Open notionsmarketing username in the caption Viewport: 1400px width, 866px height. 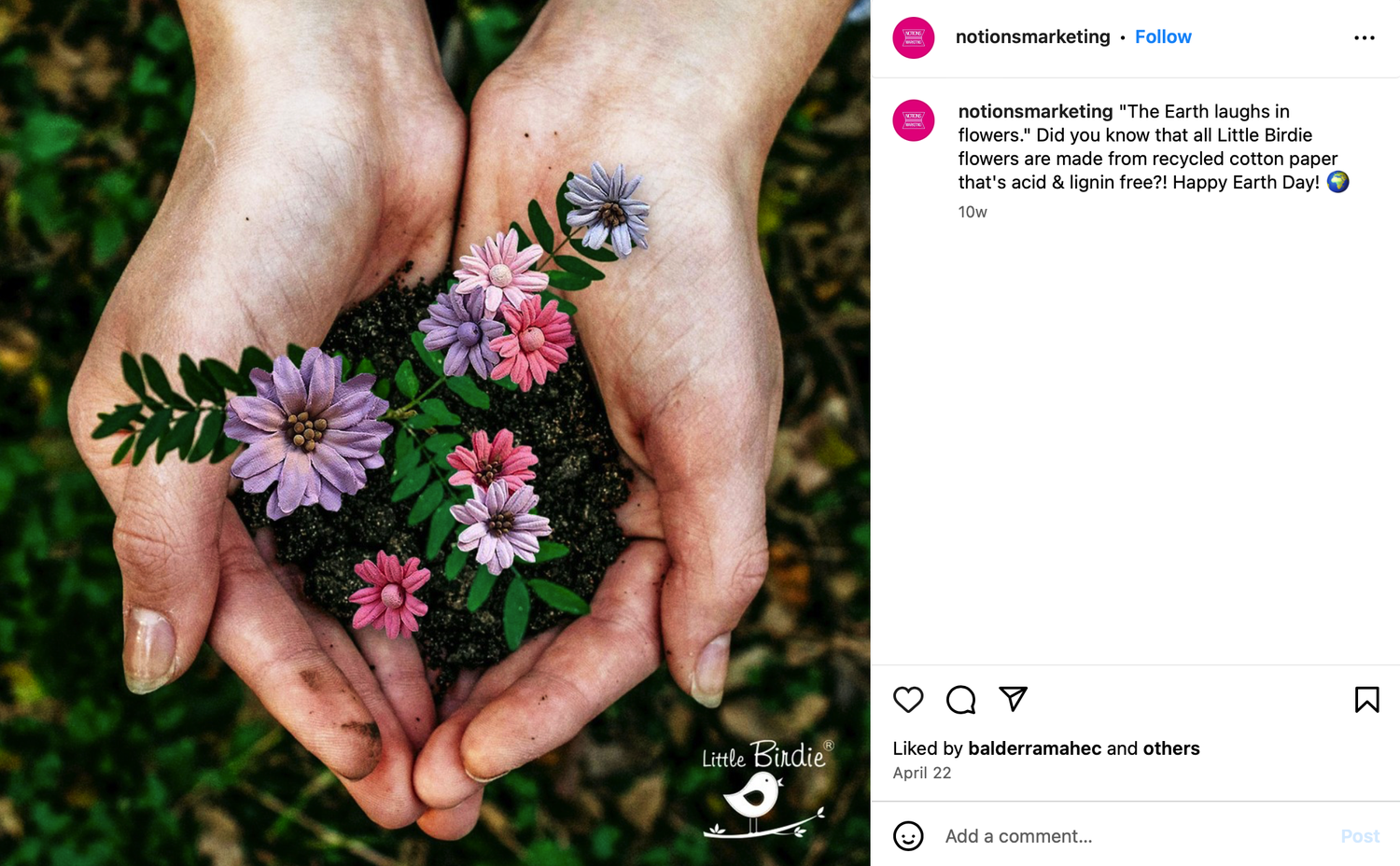click(x=1036, y=111)
